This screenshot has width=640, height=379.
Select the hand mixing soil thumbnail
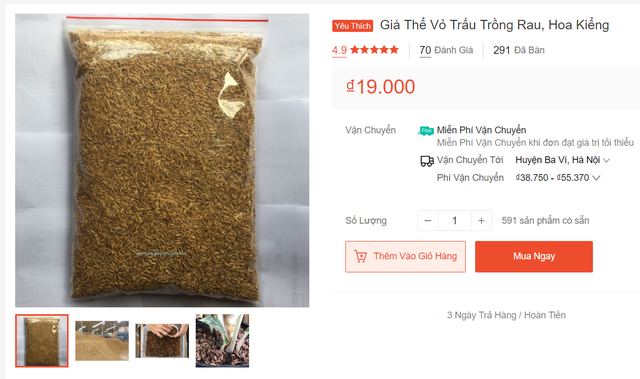point(162,341)
